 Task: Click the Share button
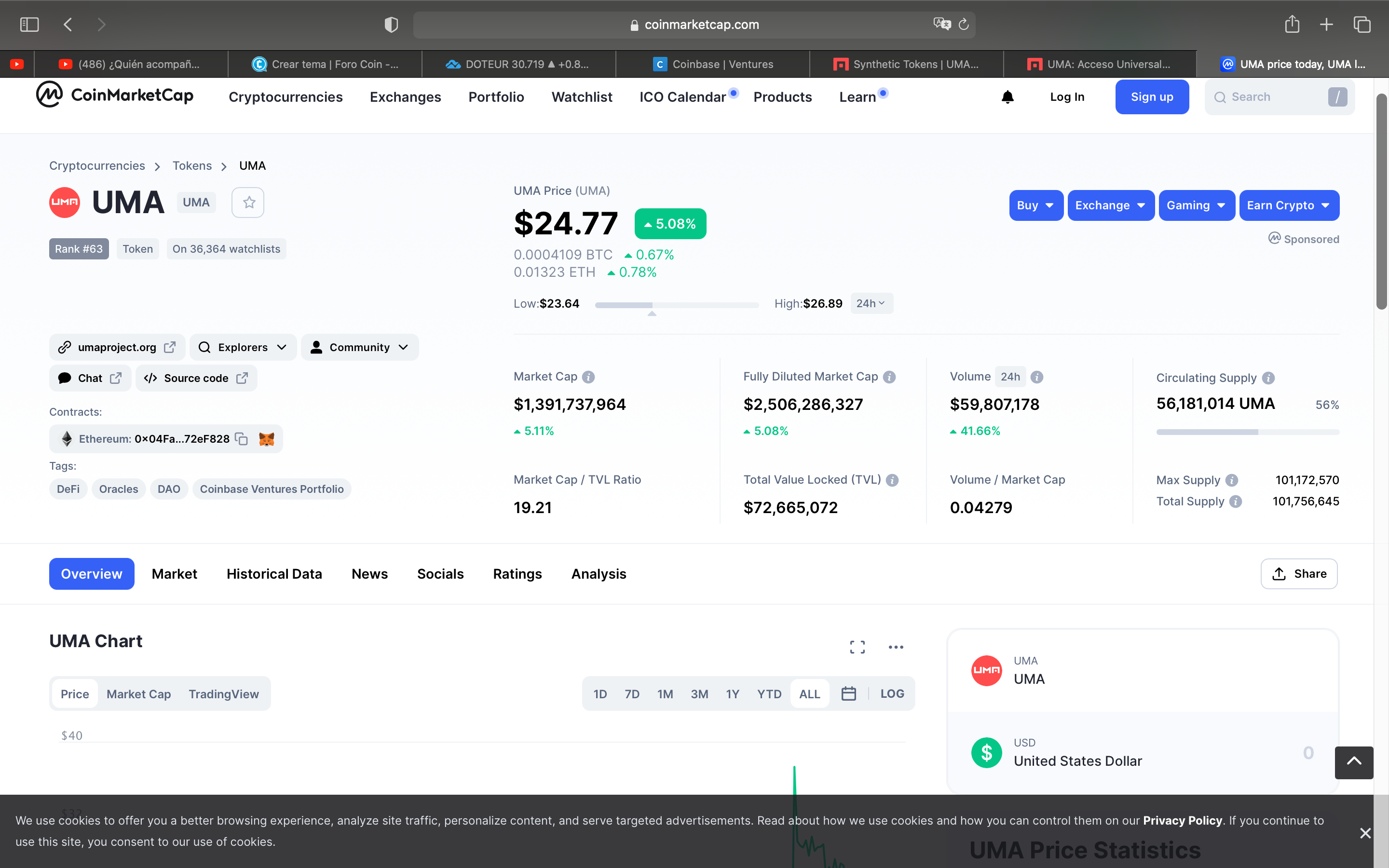click(x=1299, y=573)
